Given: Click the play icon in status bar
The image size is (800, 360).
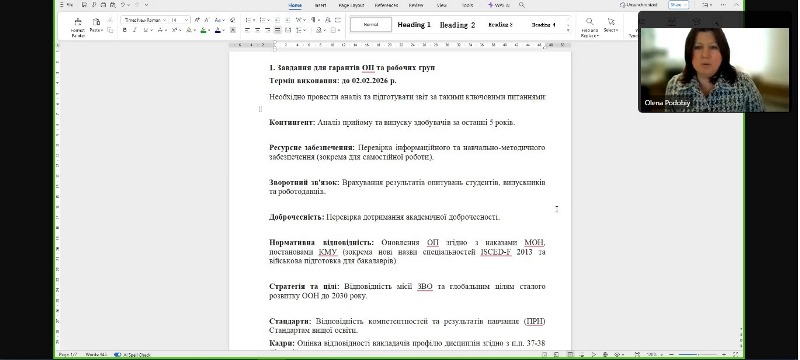Looking at the screenshot, I should 594,354.
